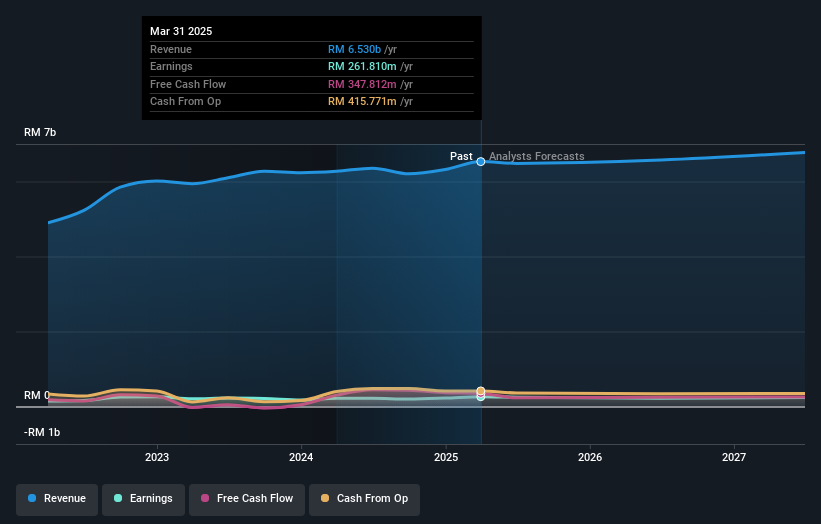Toggle the Revenue legend series

pyautogui.click(x=57, y=499)
